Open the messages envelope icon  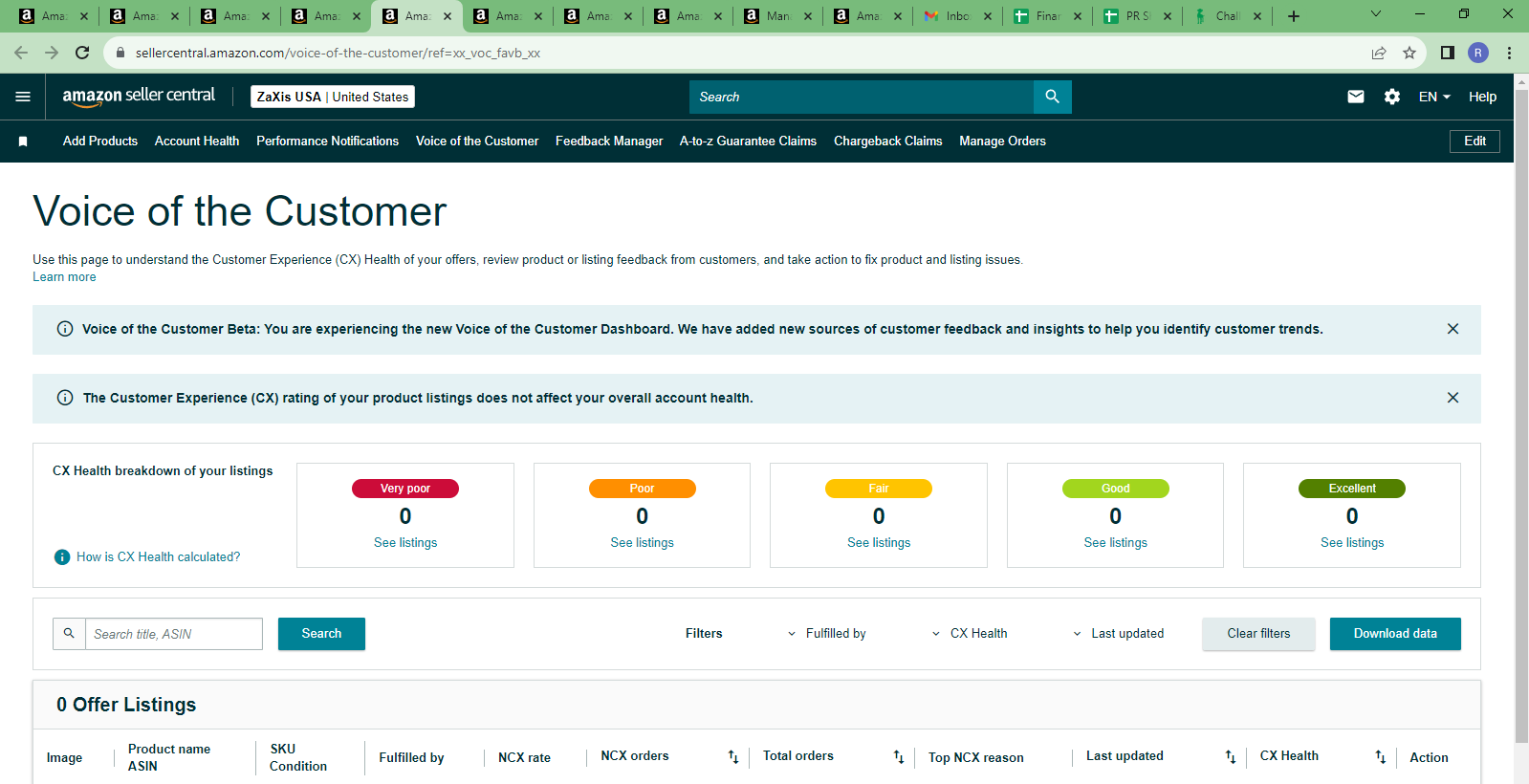click(x=1356, y=97)
